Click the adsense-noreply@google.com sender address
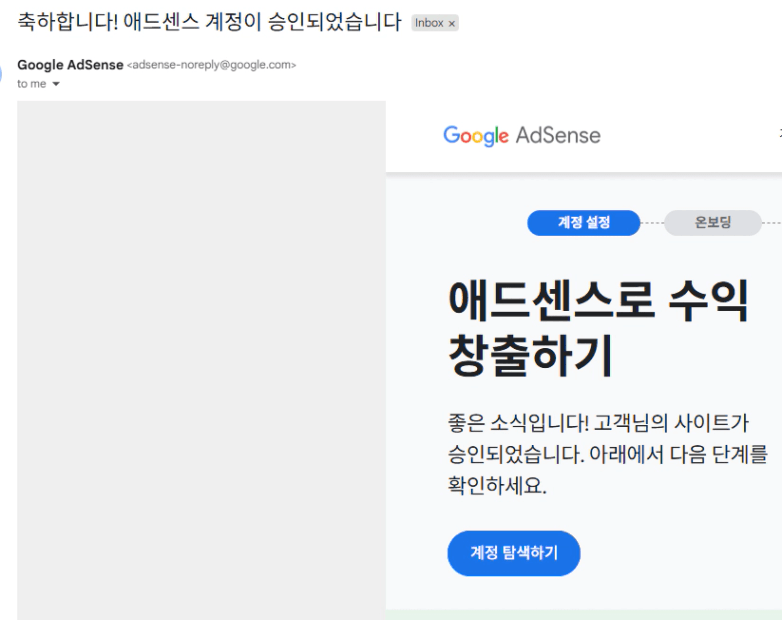Screen dimensions: 782x620 (x=211, y=65)
